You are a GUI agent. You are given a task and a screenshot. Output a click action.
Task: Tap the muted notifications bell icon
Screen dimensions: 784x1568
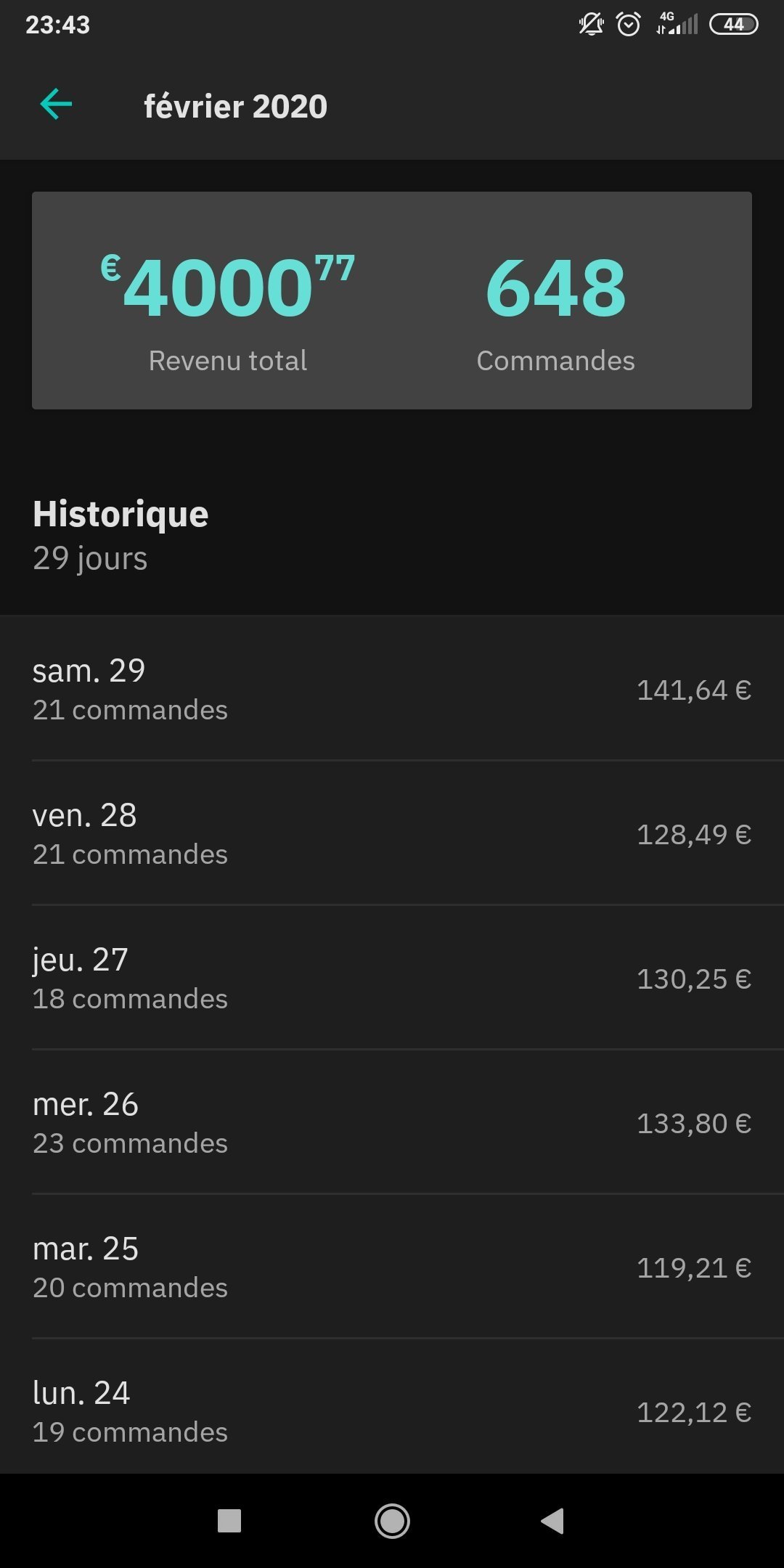point(591,25)
